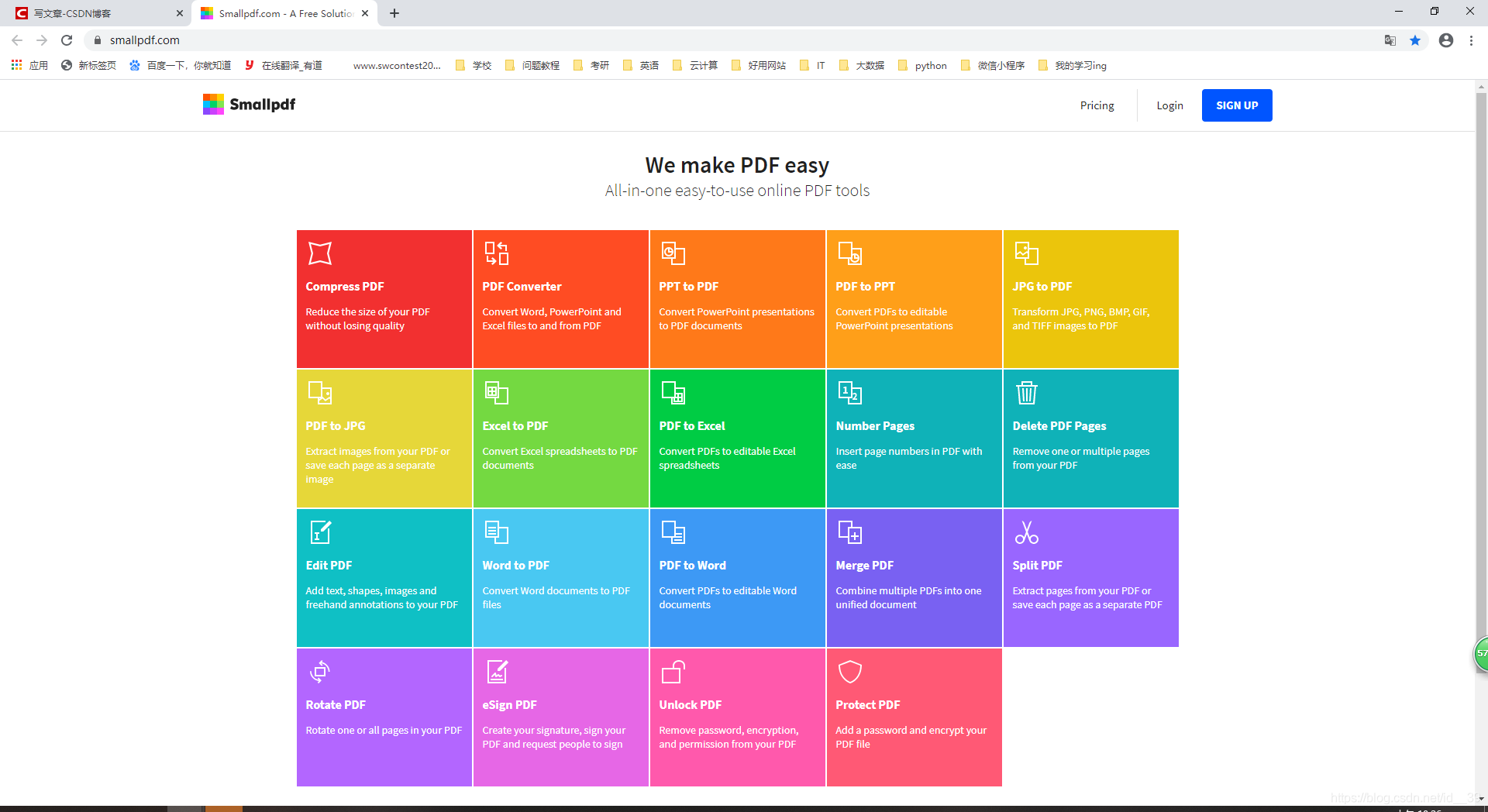Open the python bookmark folder
1488x812 pixels.
point(922,66)
